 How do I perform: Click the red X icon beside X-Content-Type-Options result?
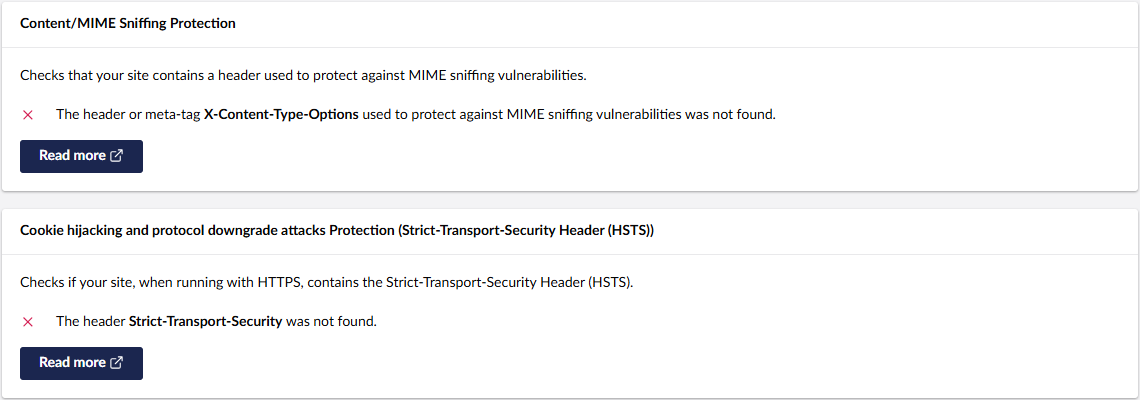[x=28, y=115]
